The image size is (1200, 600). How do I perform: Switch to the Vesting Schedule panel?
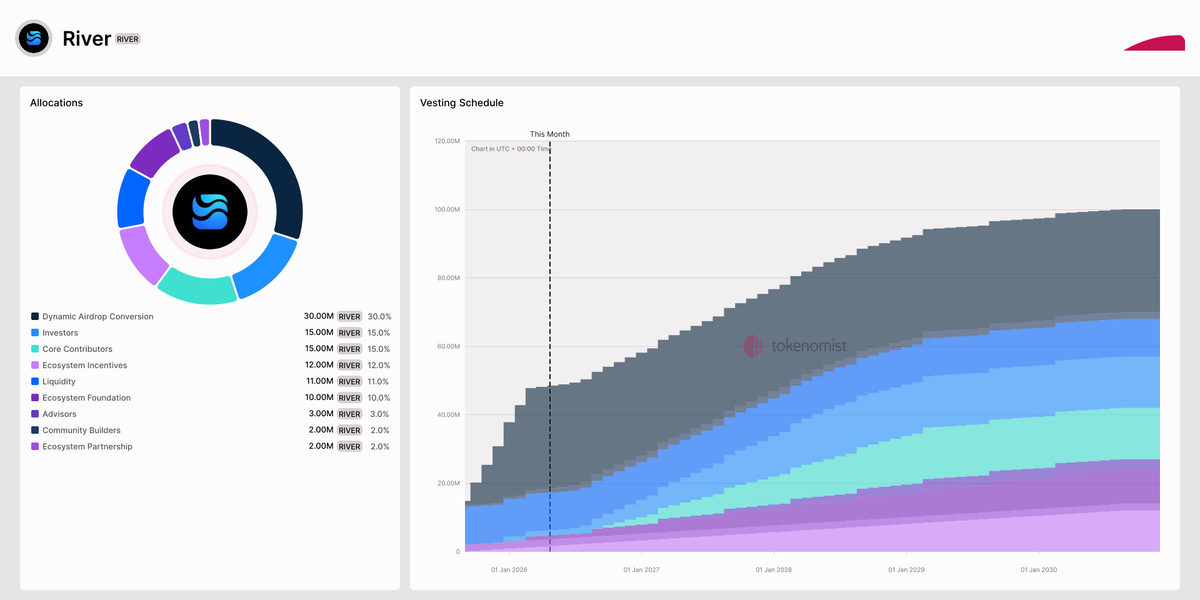(461, 102)
